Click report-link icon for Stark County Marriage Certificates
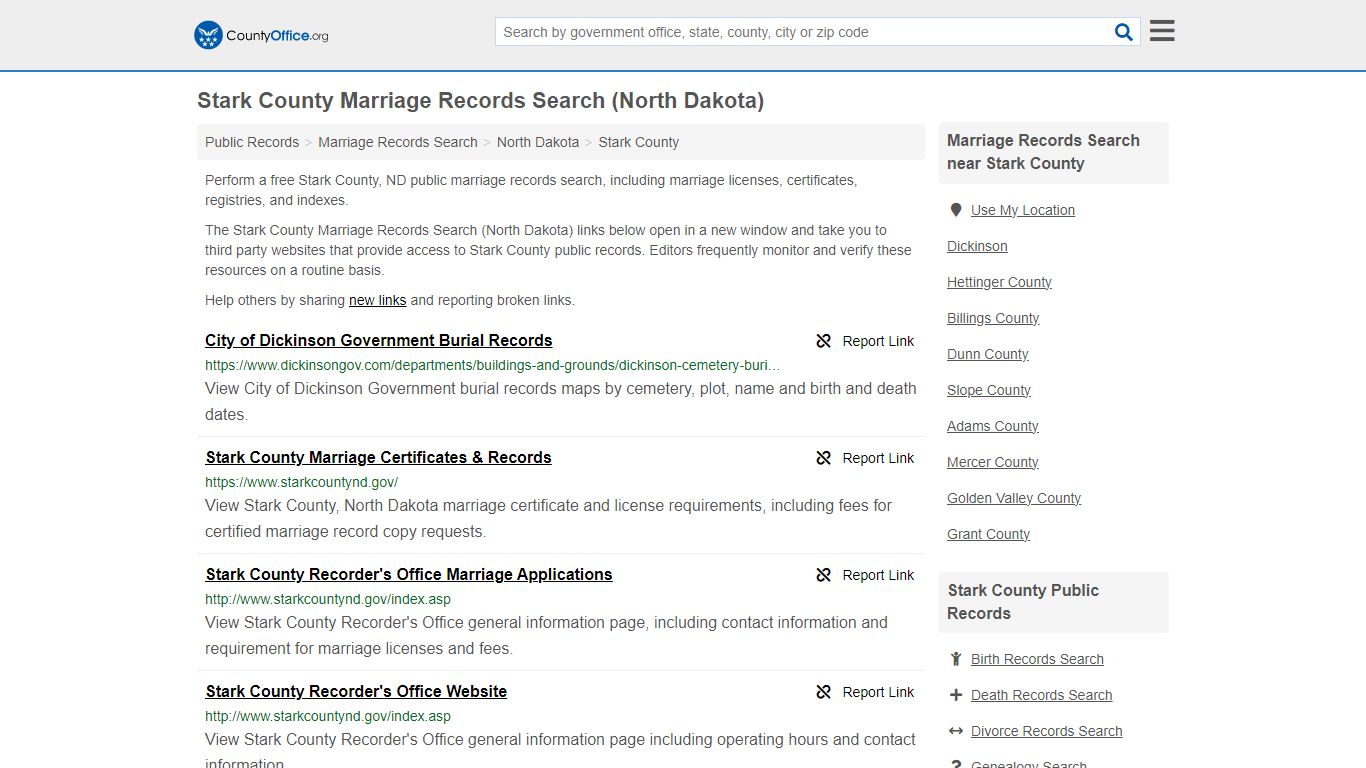 [824, 458]
